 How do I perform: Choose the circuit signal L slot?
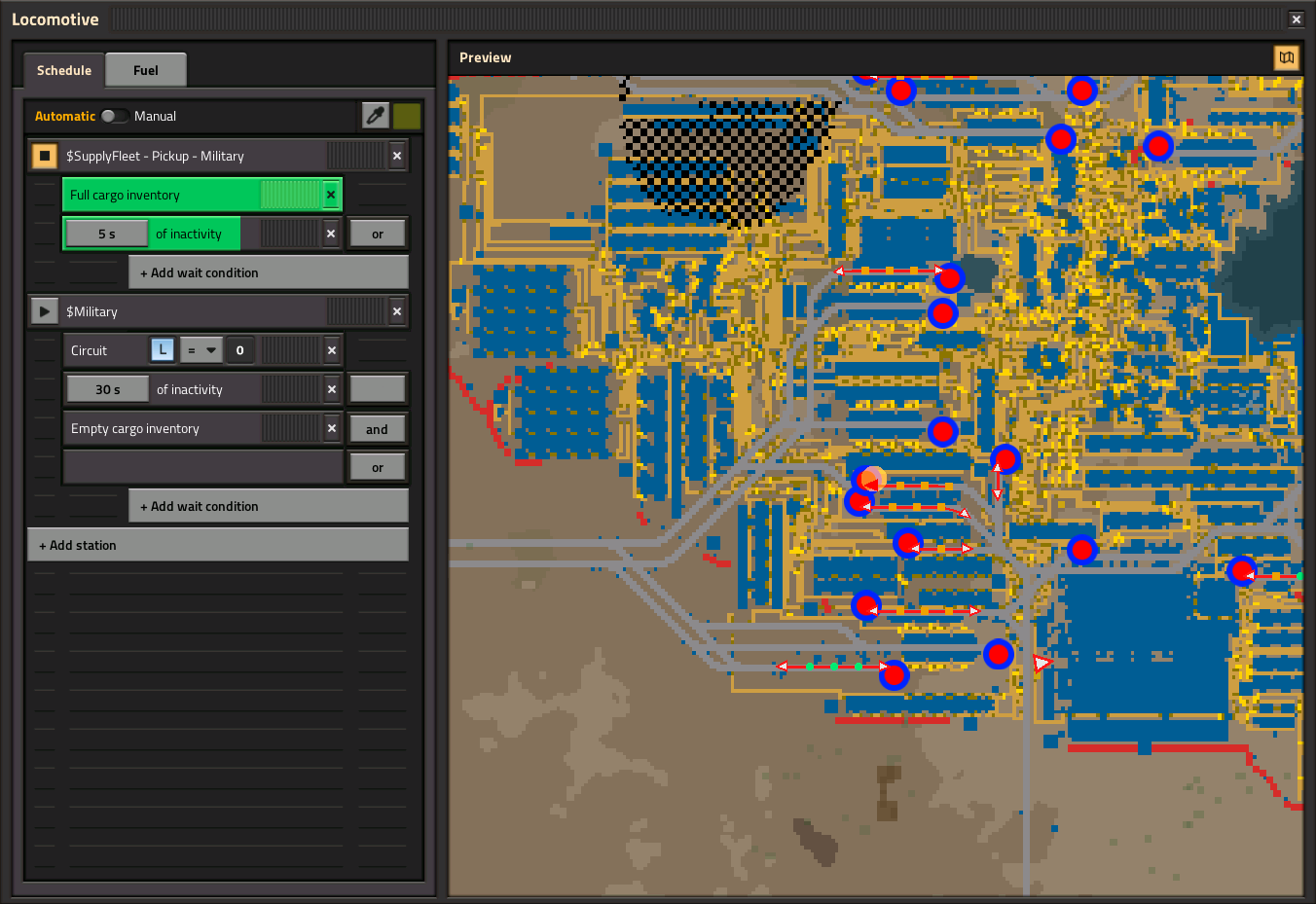tap(163, 350)
